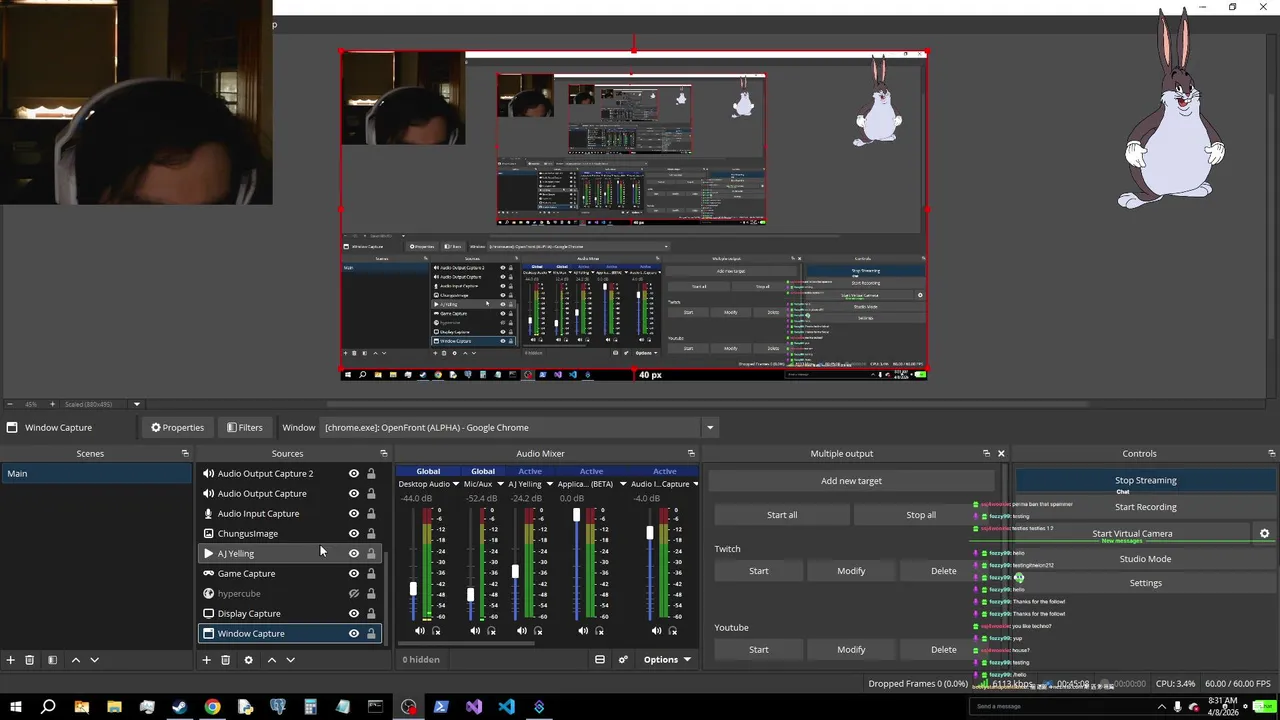
Task: Open Application Audio (BETA) channel menu arrow
Action: coord(622,484)
